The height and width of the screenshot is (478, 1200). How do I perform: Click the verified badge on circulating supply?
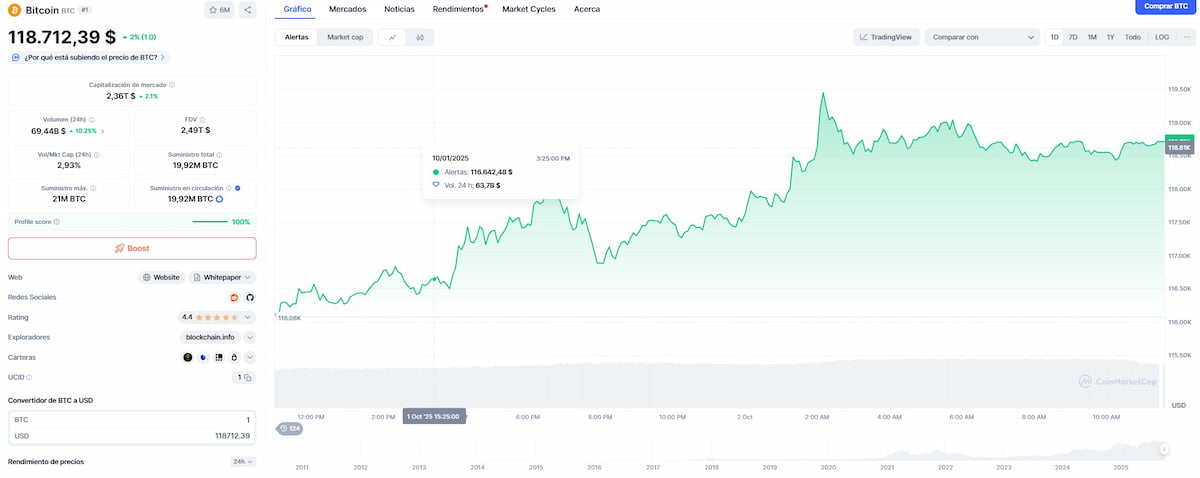pos(237,188)
